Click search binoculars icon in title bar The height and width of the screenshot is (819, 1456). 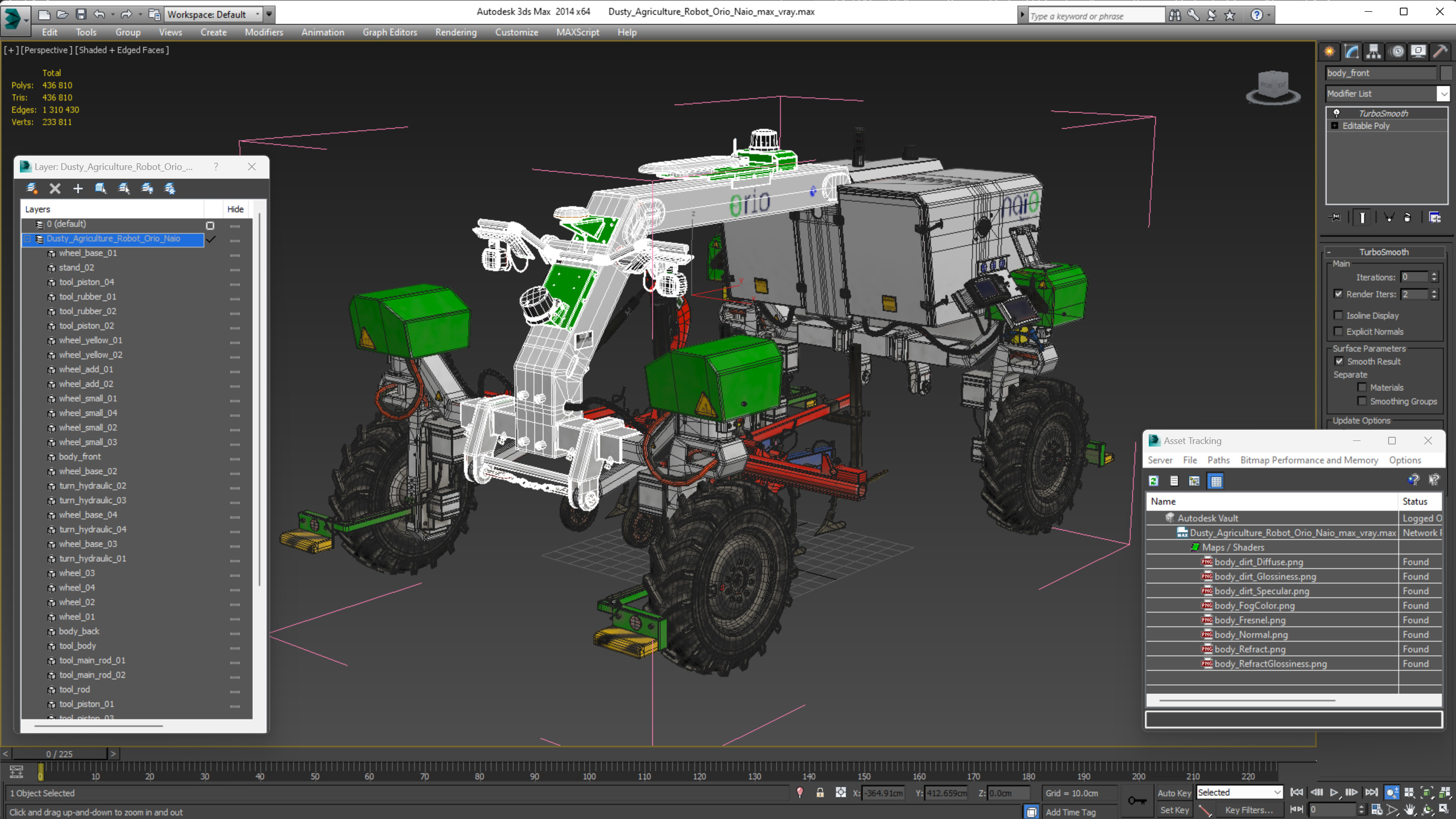click(1175, 15)
